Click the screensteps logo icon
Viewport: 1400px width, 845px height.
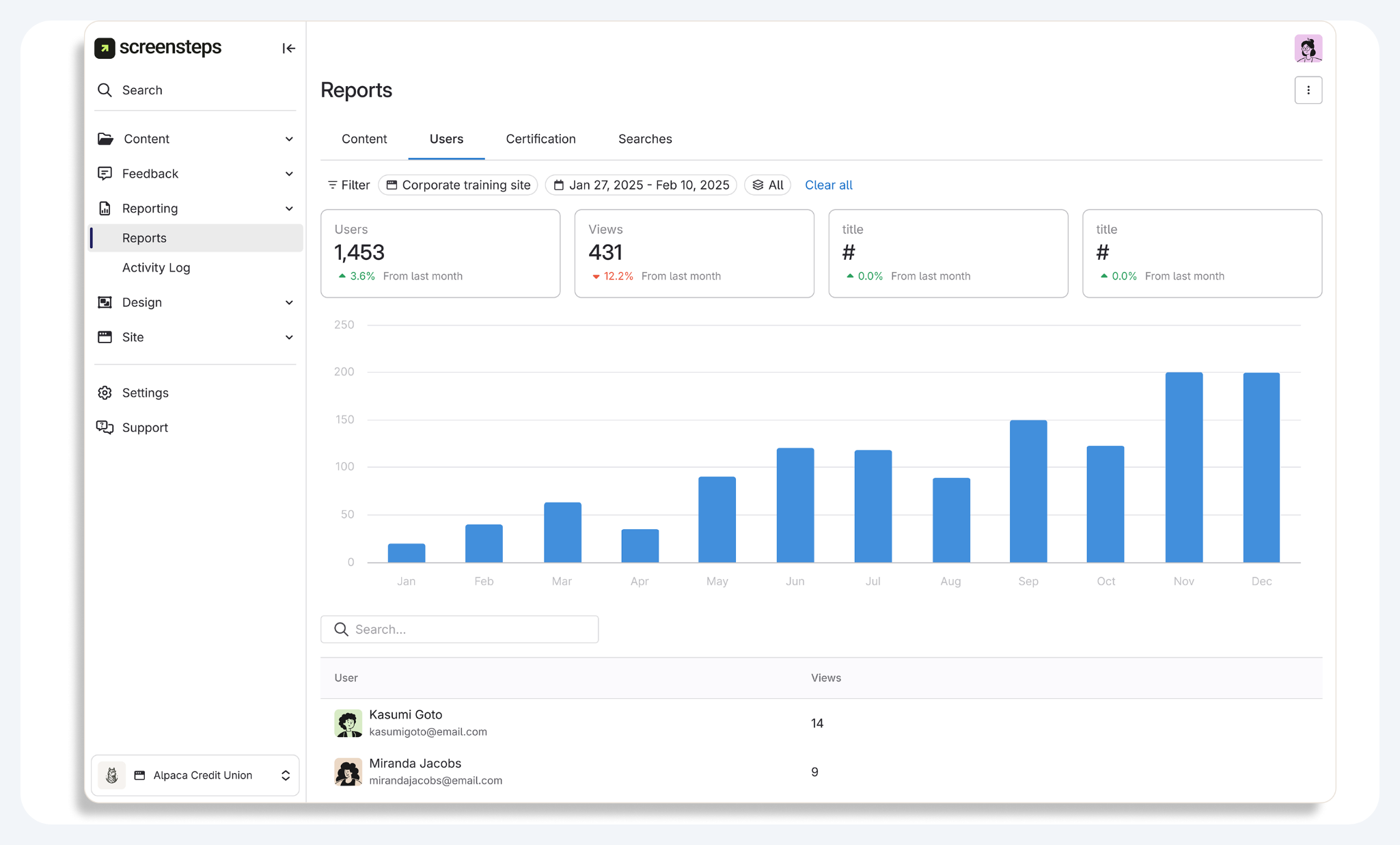click(x=105, y=48)
